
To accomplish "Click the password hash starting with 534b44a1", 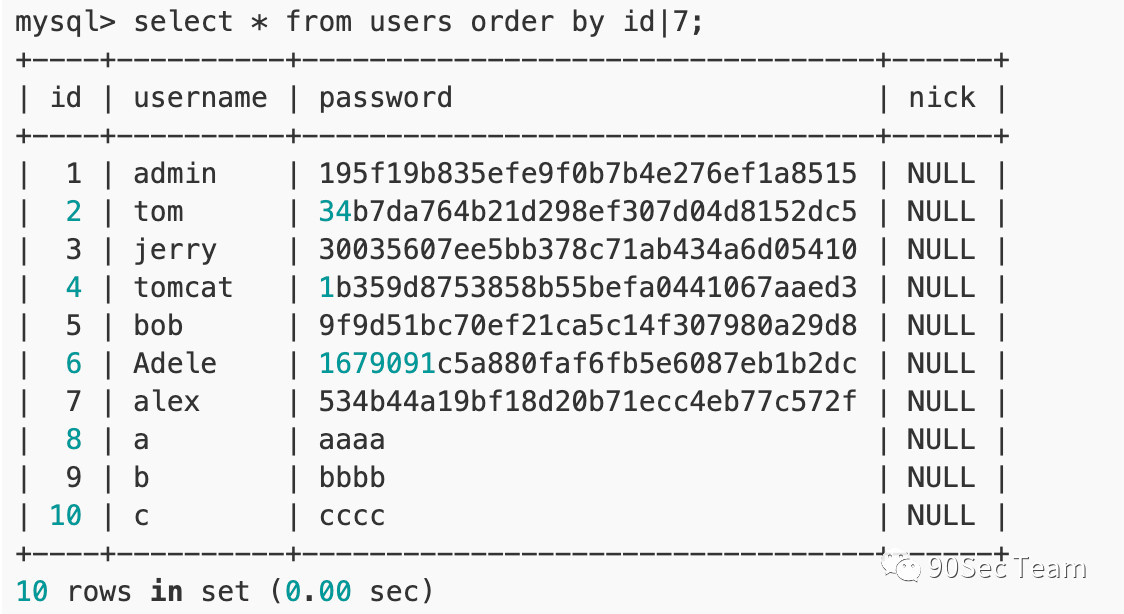I will pyautogui.click(x=588, y=401).
